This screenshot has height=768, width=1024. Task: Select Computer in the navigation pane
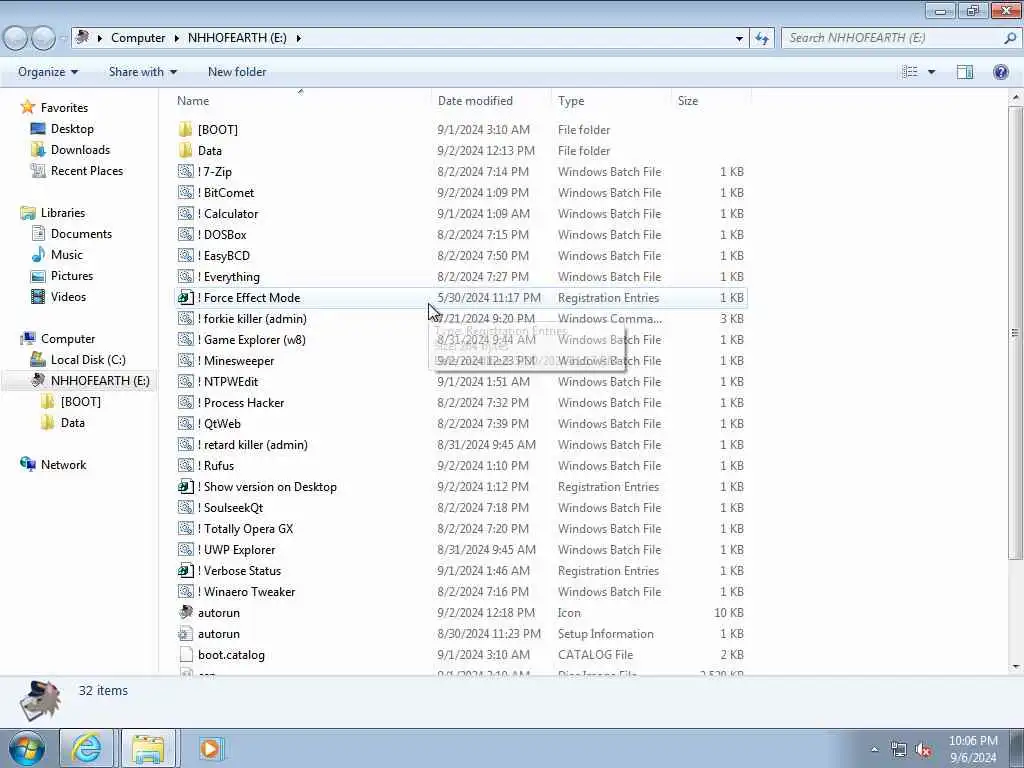(x=68, y=339)
